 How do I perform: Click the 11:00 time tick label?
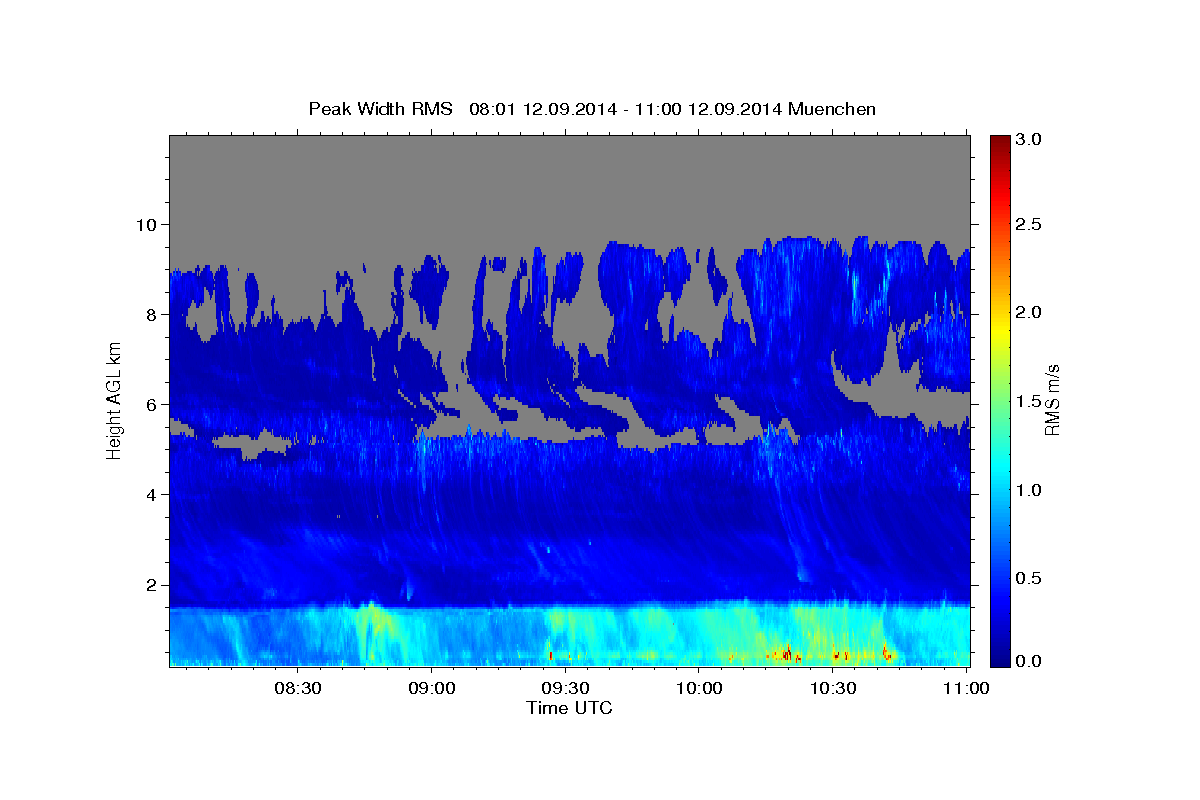click(966, 688)
